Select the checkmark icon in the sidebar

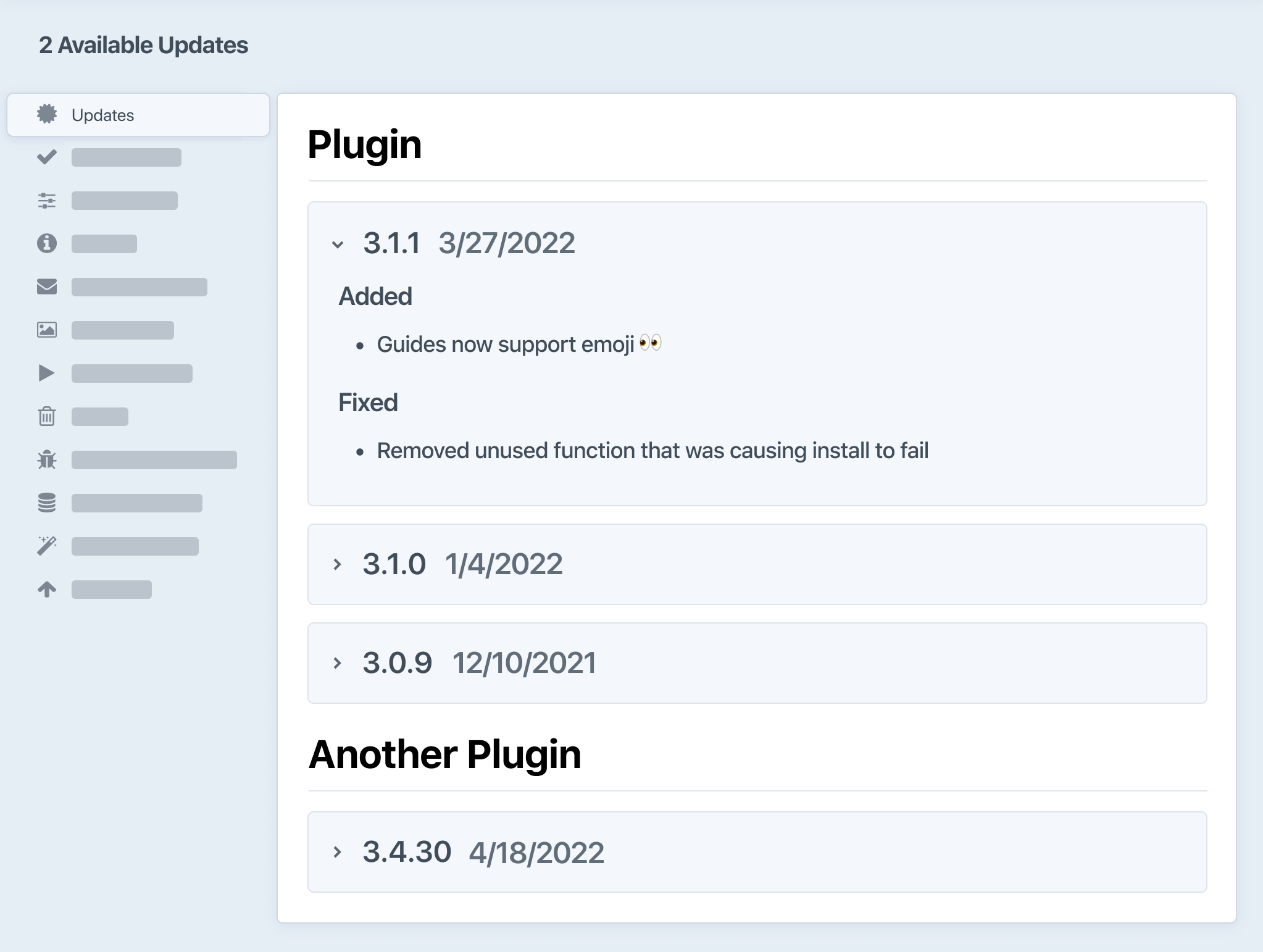pos(47,157)
